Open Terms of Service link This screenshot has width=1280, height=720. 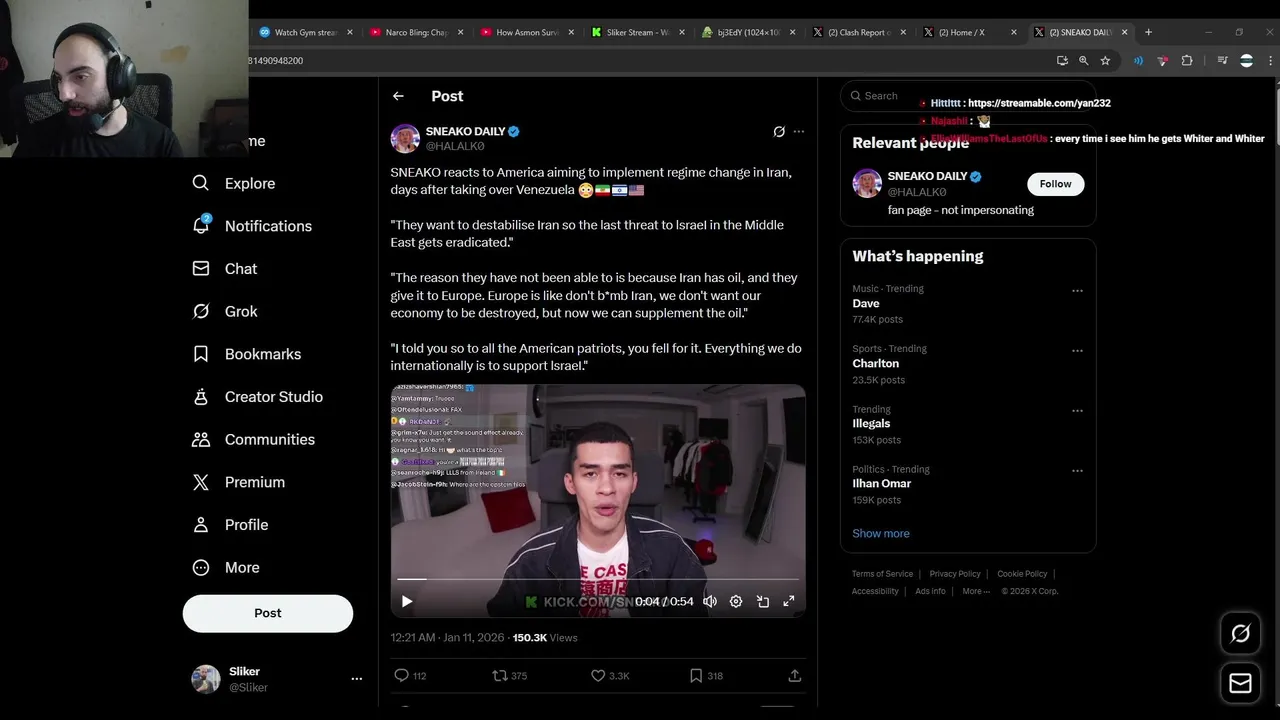882,574
